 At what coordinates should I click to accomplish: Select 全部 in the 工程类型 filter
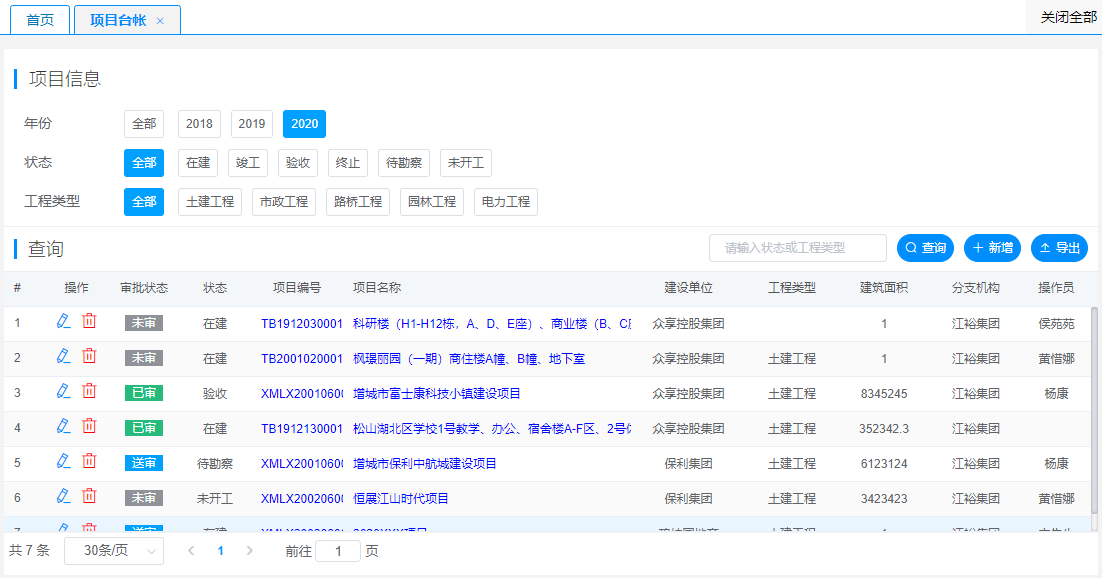(144, 202)
